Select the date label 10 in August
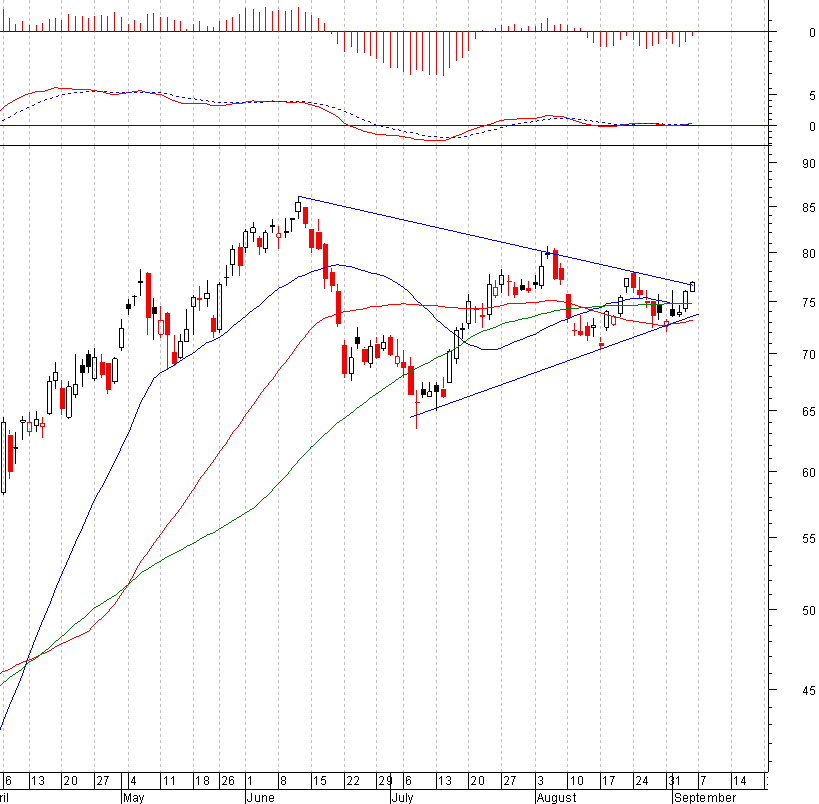 tap(577, 781)
